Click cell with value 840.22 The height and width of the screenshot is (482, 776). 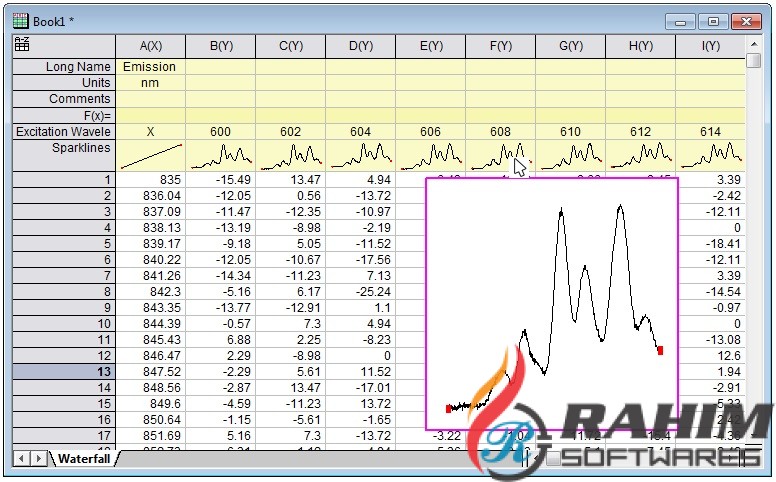click(x=150, y=259)
